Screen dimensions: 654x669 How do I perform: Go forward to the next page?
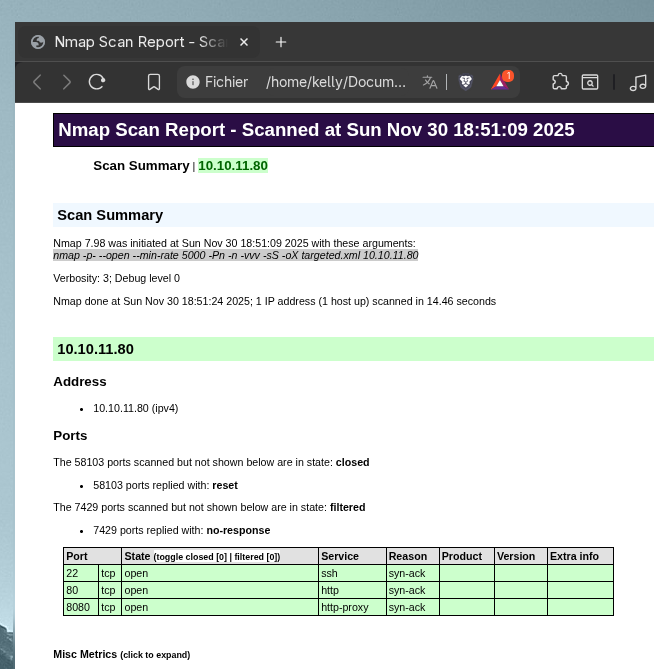67,82
